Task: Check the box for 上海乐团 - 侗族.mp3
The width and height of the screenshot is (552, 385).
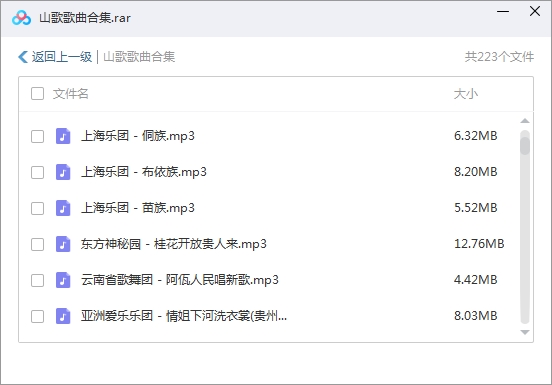Action: [37, 136]
